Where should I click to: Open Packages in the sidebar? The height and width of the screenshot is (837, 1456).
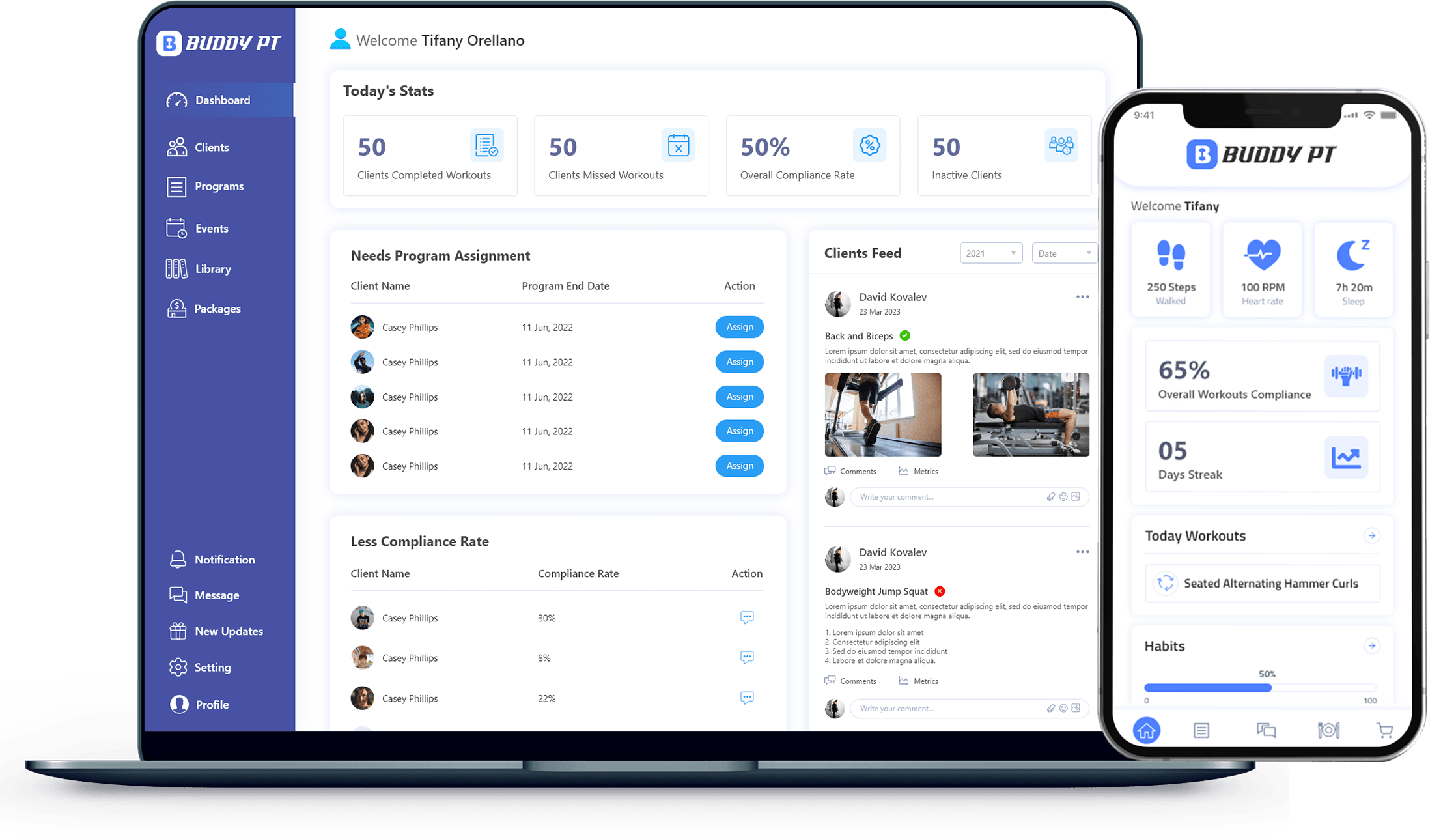pyautogui.click(x=218, y=307)
